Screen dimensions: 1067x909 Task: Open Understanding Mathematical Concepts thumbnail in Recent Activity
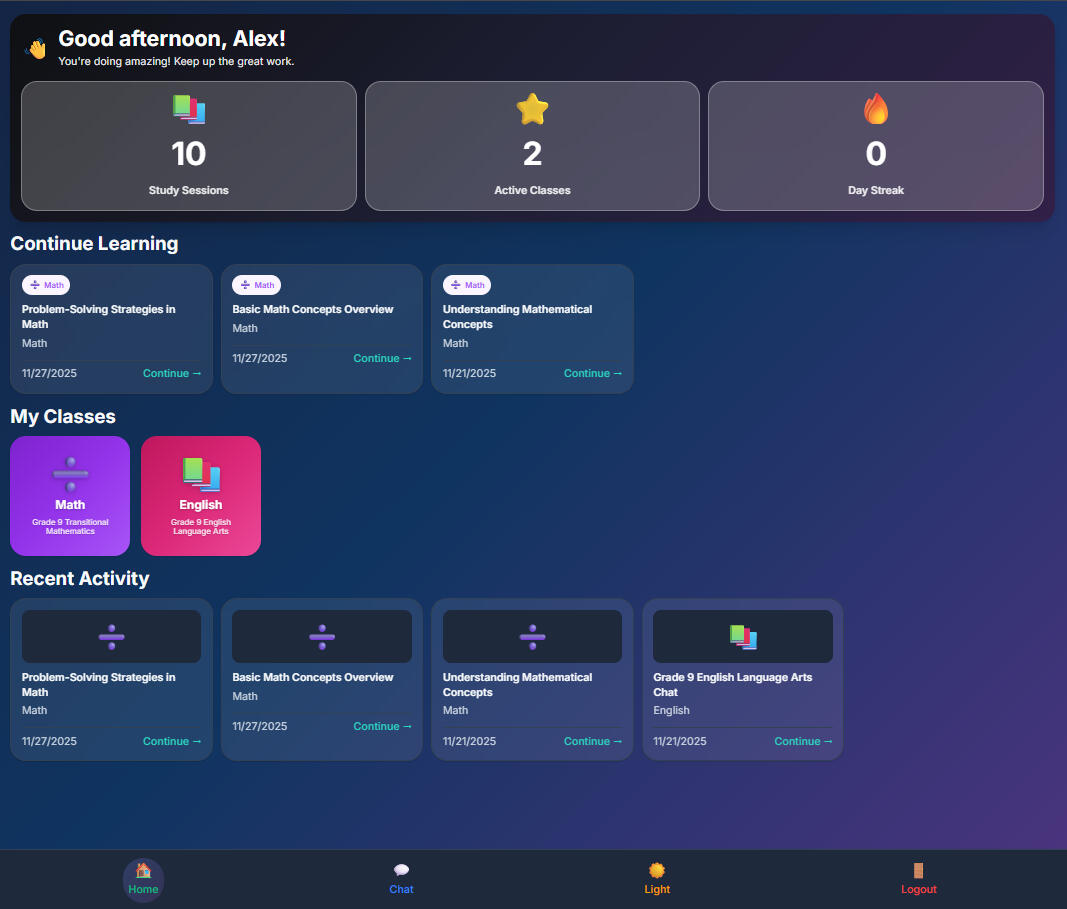pyautogui.click(x=532, y=636)
